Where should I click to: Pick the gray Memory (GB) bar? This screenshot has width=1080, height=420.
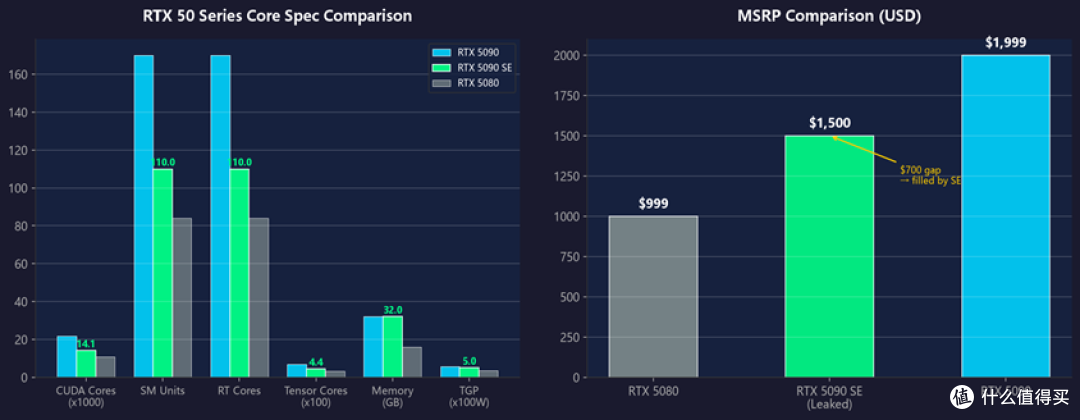coord(412,362)
